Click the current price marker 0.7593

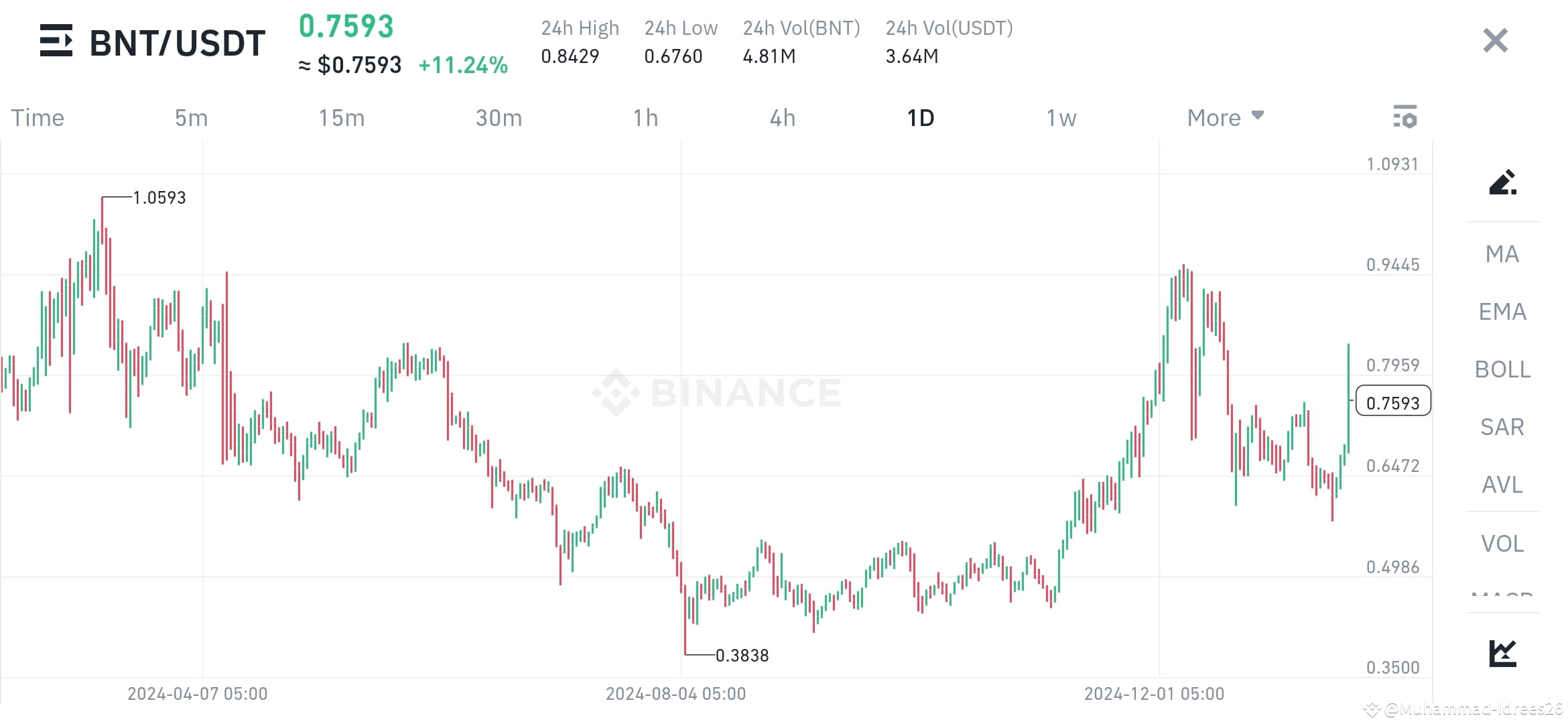point(1392,402)
